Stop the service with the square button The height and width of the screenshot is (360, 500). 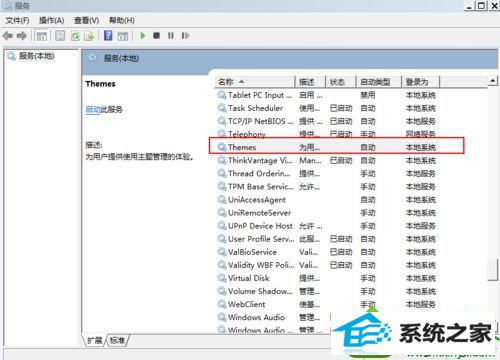click(x=156, y=35)
